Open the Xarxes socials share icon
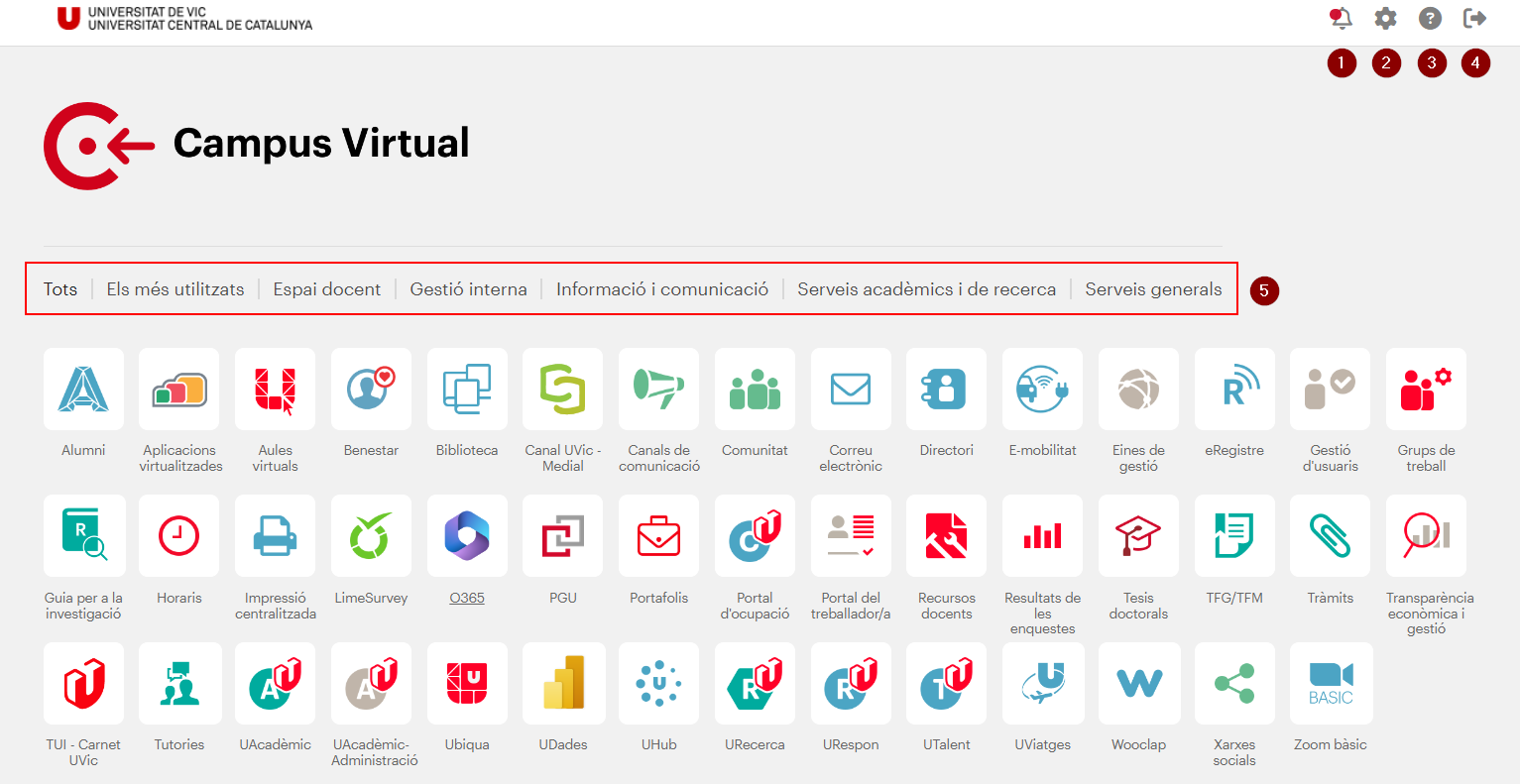 click(1234, 683)
